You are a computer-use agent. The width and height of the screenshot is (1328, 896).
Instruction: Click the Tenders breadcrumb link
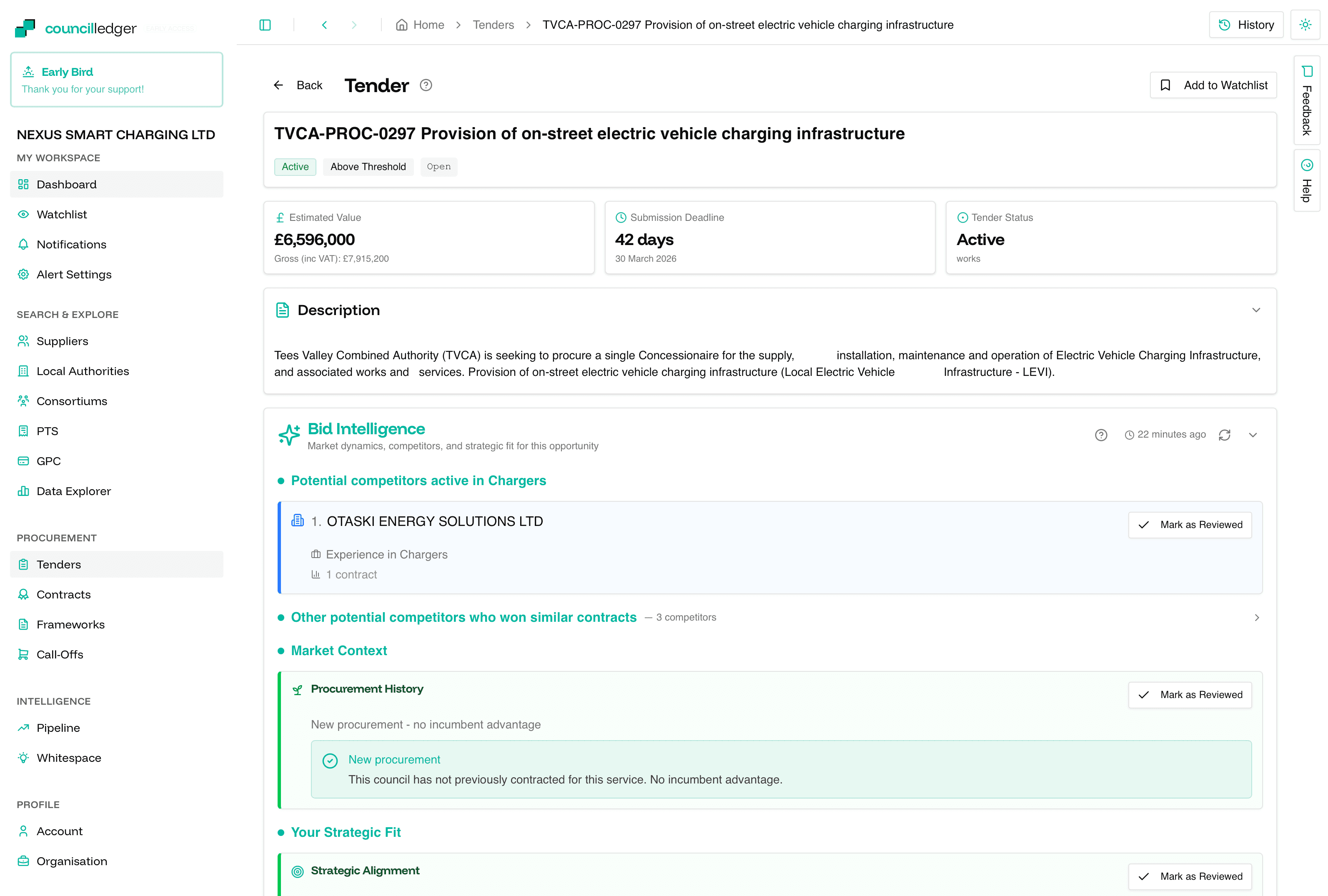[x=493, y=25]
